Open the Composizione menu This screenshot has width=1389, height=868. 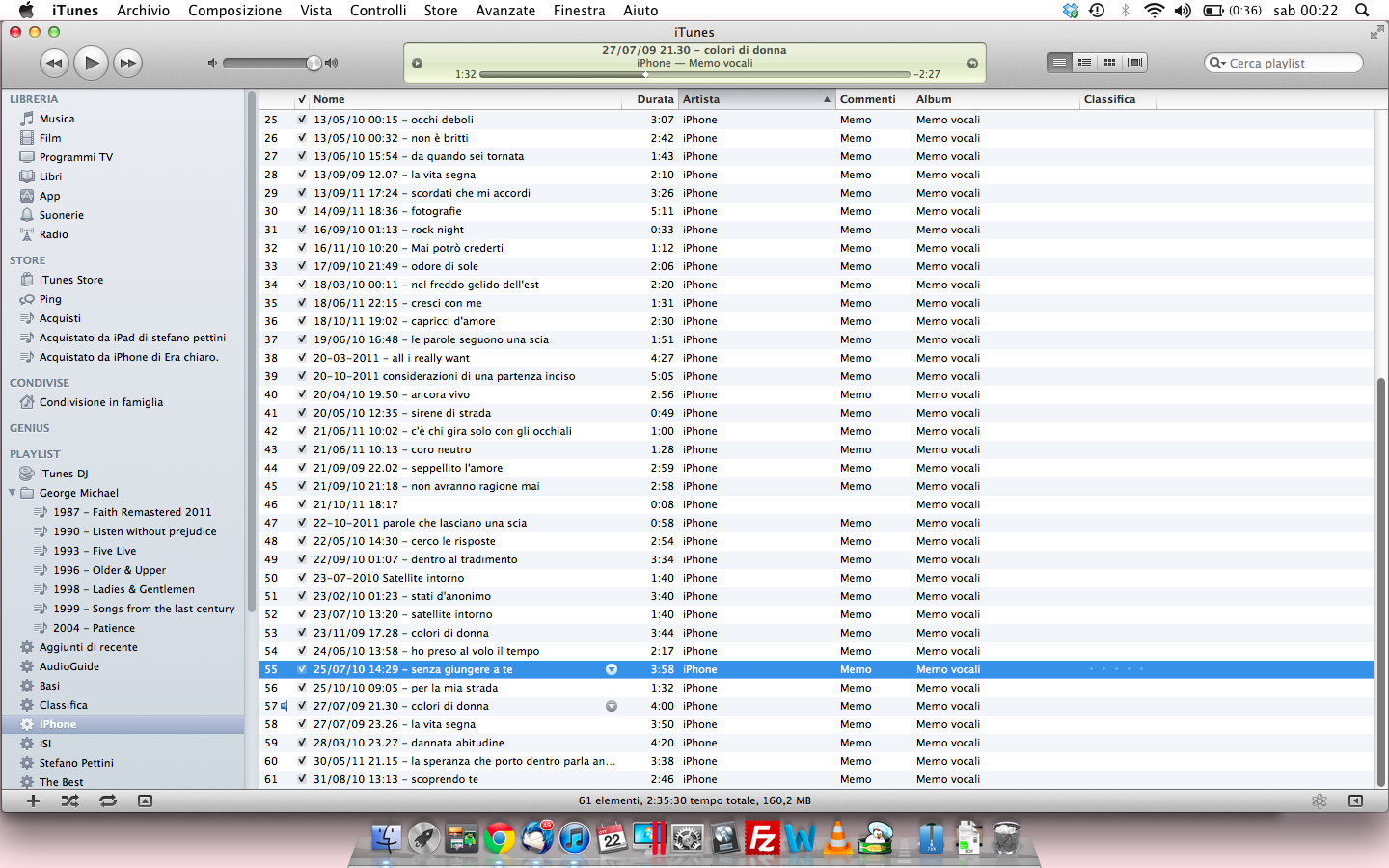point(234,11)
